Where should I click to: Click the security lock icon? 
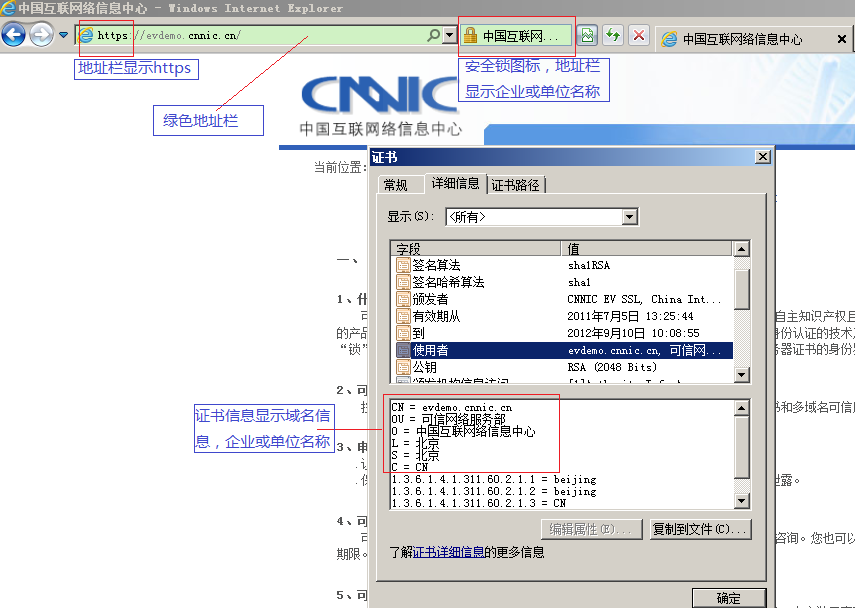[x=470, y=36]
